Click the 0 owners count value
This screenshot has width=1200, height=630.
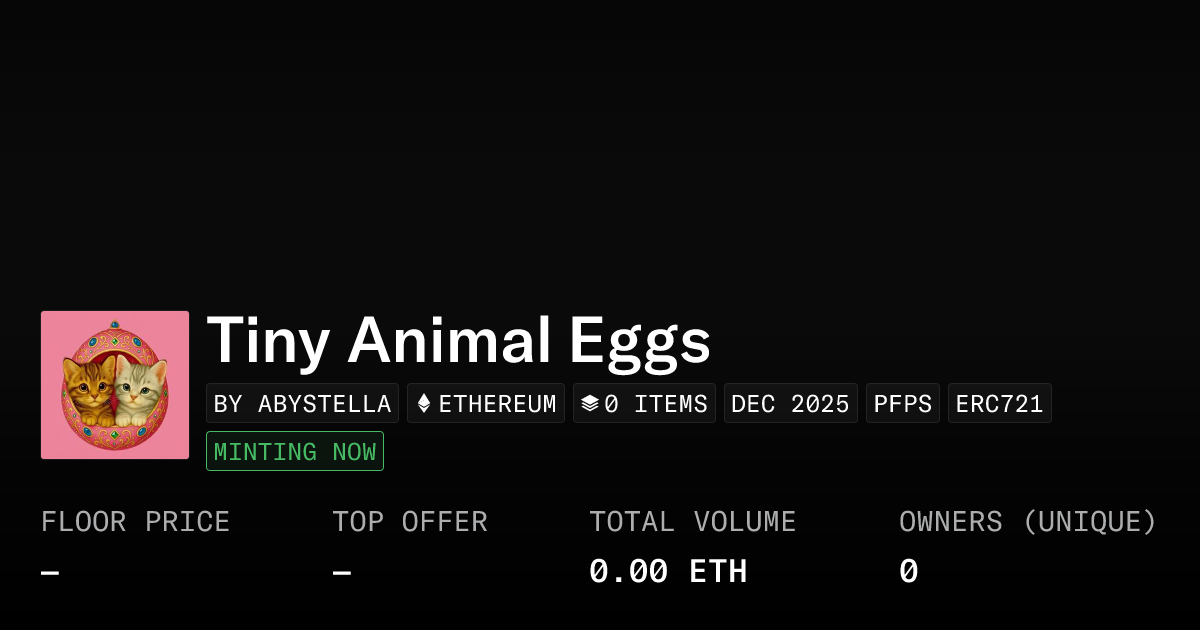pos(907,570)
